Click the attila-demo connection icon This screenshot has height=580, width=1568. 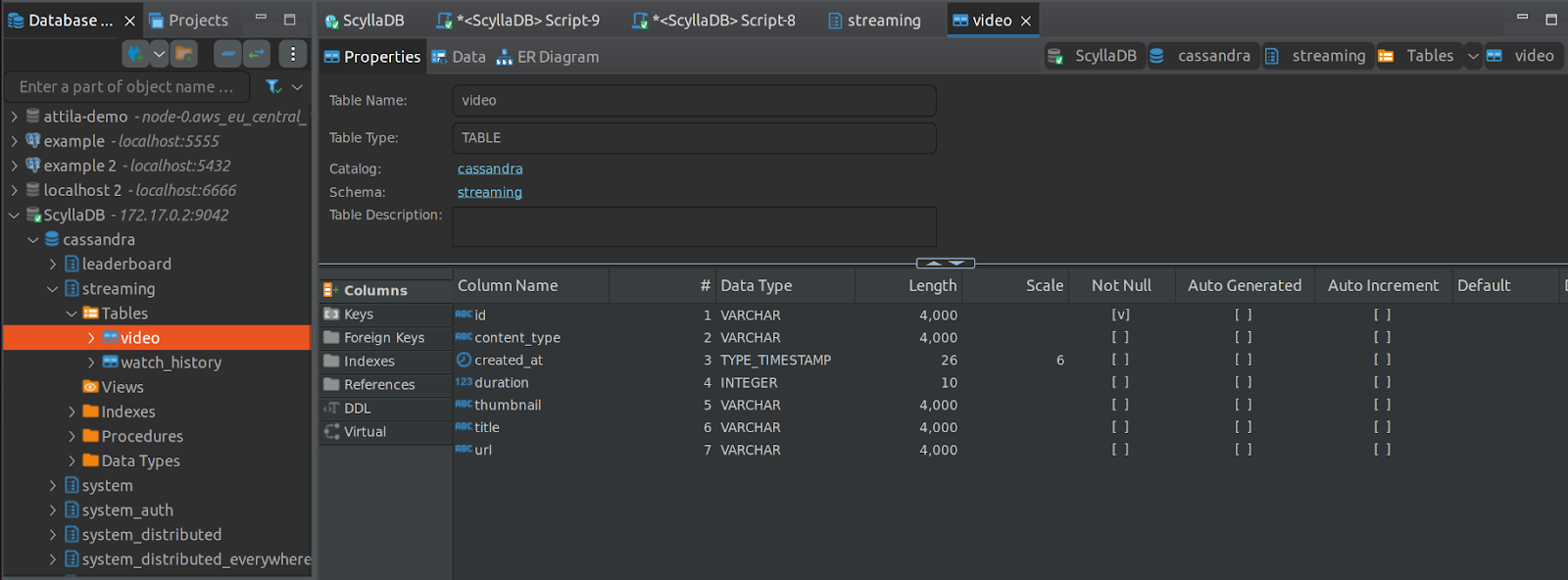[33, 116]
